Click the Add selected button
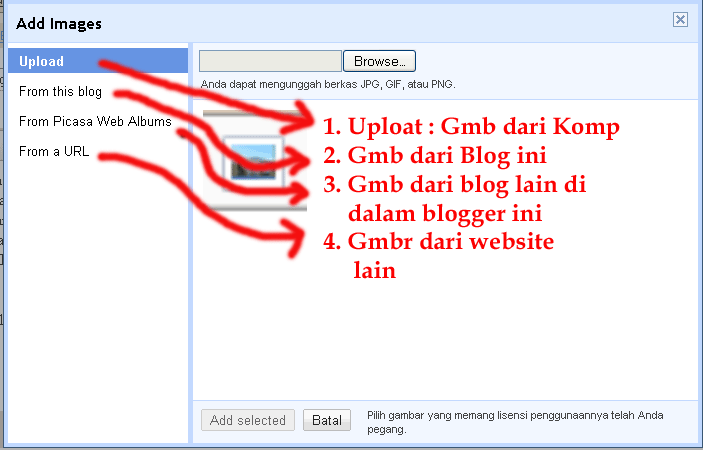This screenshot has width=703, height=450. pos(247,420)
